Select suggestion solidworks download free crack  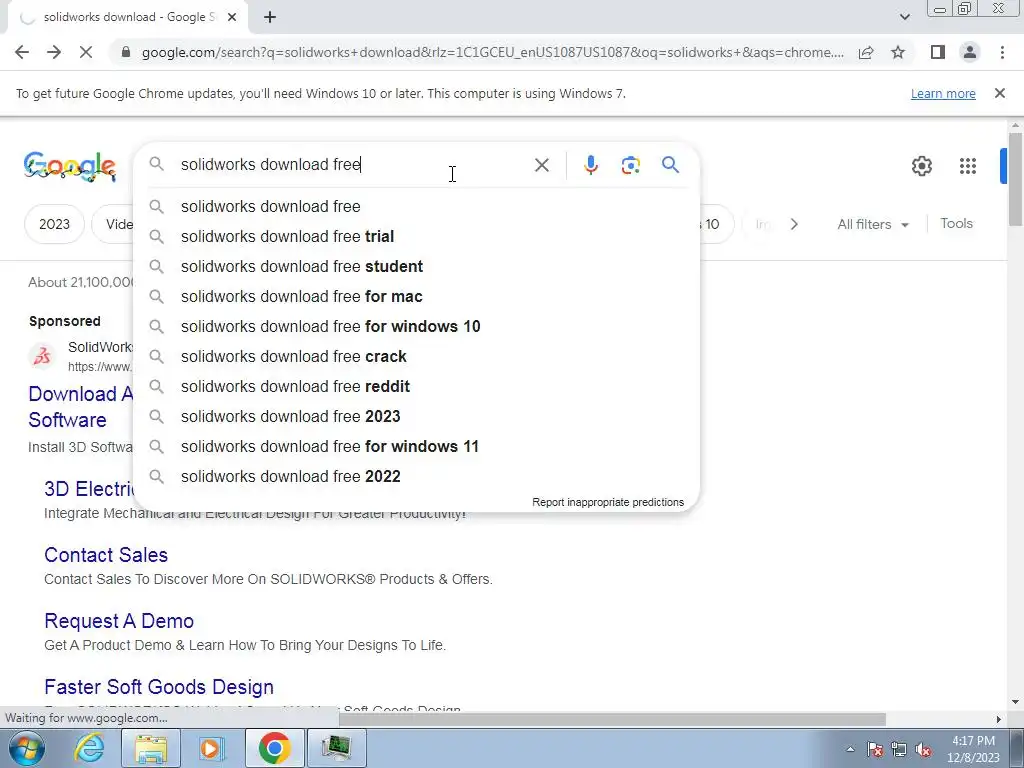click(x=417, y=357)
